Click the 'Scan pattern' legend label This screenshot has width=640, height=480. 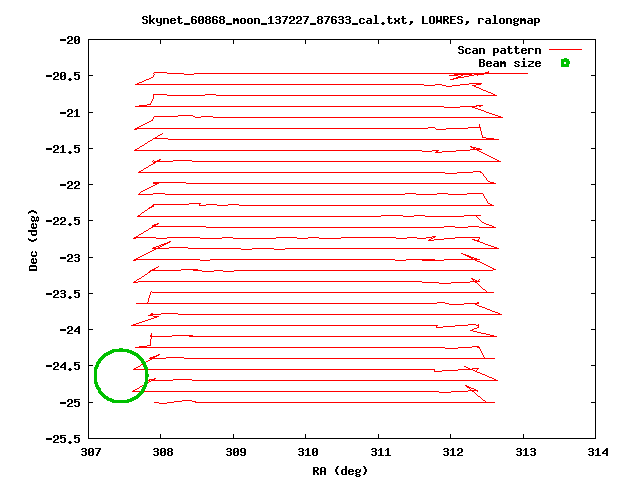[x=499, y=50]
